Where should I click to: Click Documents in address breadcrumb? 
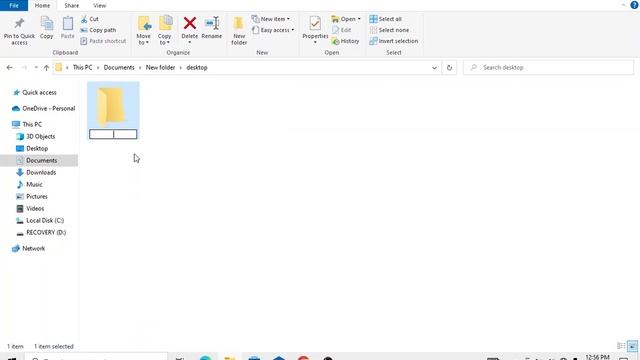(x=119, y=68)
